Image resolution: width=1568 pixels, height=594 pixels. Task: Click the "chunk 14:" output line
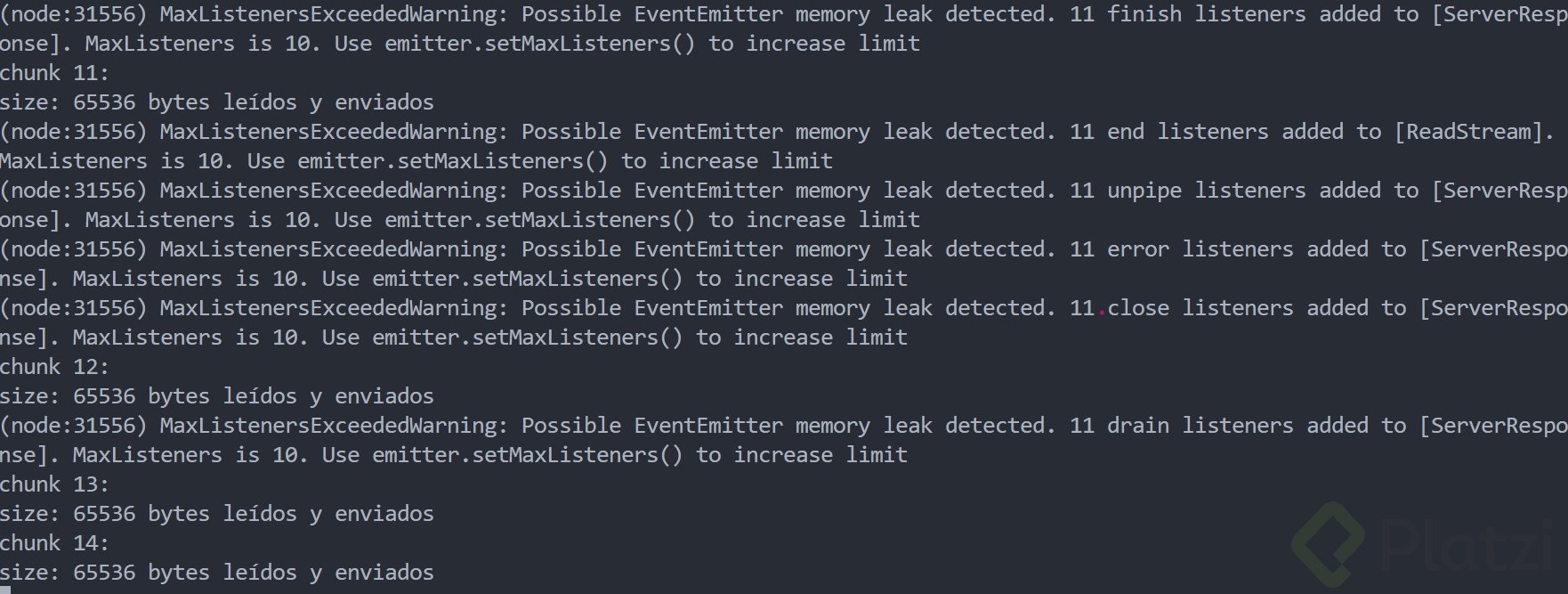coord(54,543)
